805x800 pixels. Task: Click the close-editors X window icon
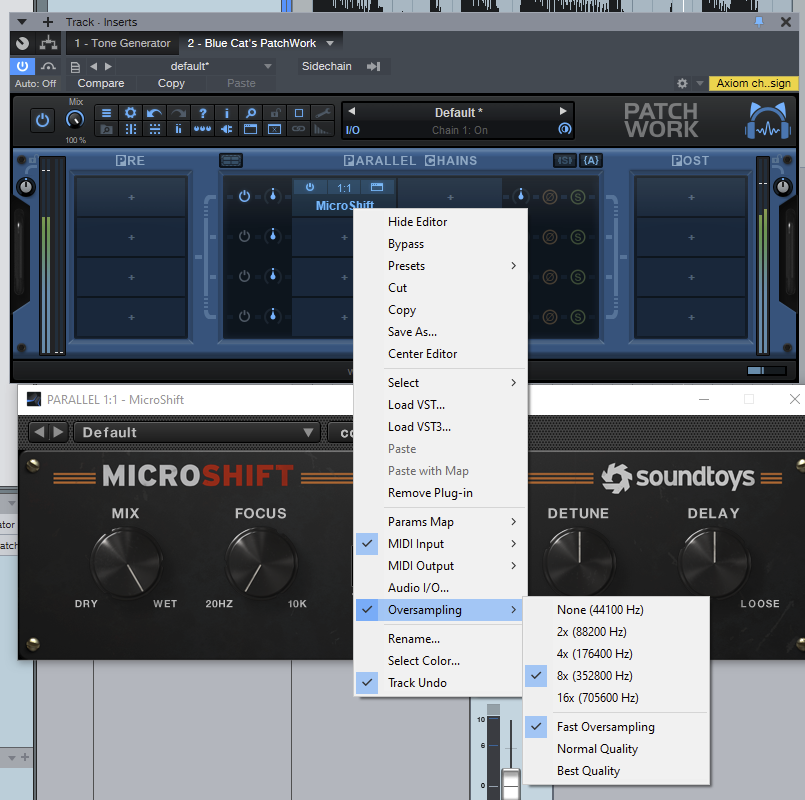275,129
